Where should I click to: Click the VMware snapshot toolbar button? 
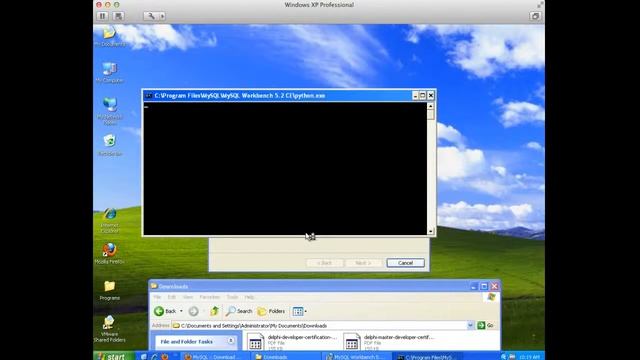[118, 16]
